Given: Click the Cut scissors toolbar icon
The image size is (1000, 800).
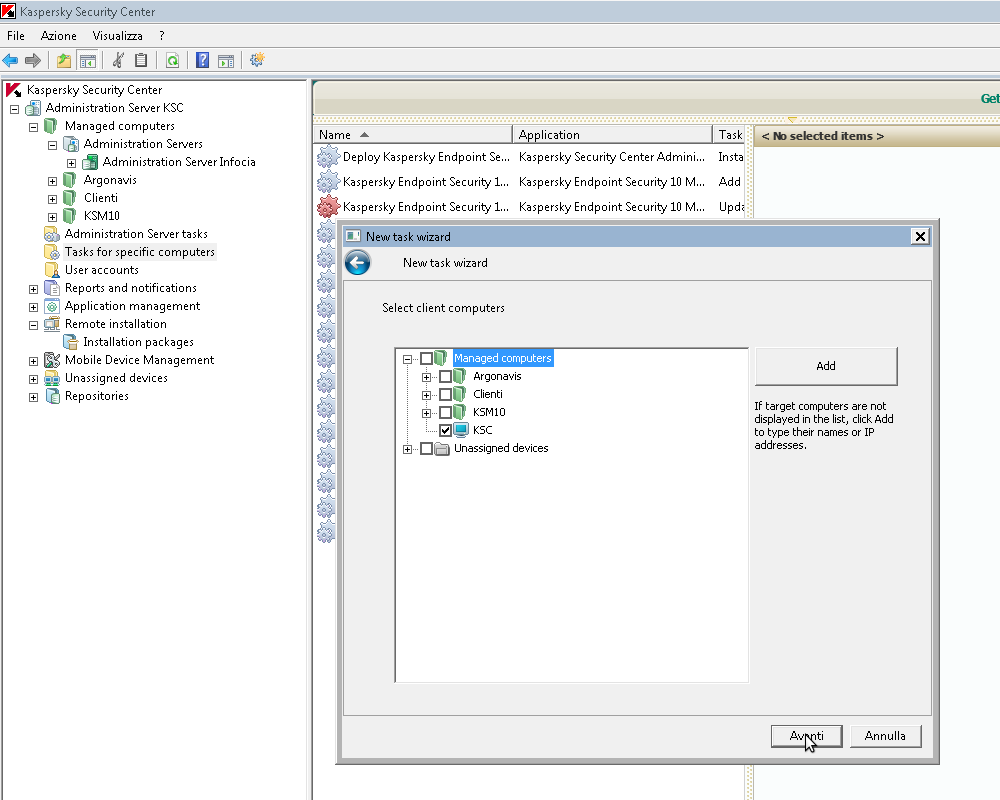Looking at the screenshot, I should [118, 61].
